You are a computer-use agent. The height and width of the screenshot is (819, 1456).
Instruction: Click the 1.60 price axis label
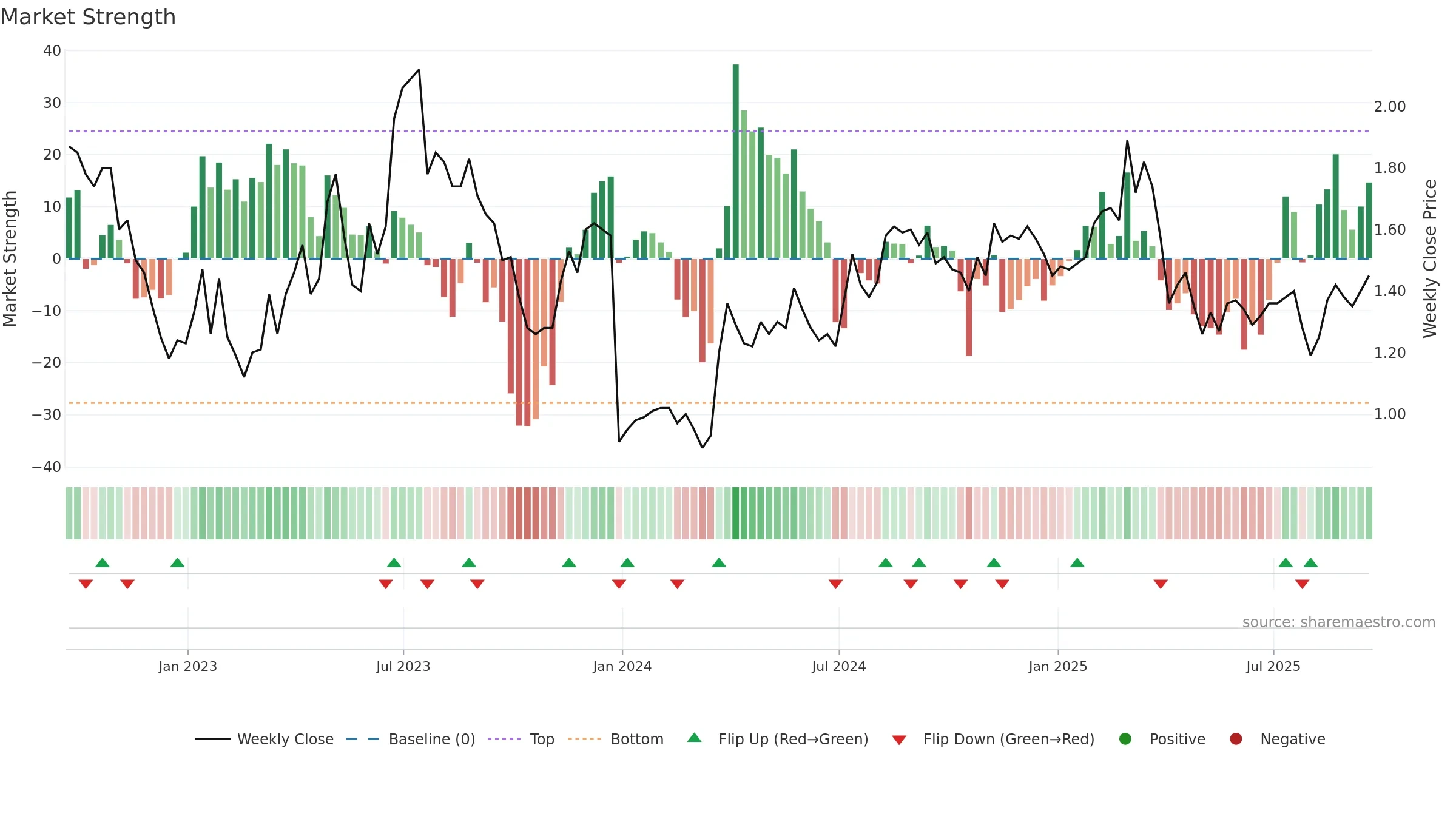[x=1390, y=230]
